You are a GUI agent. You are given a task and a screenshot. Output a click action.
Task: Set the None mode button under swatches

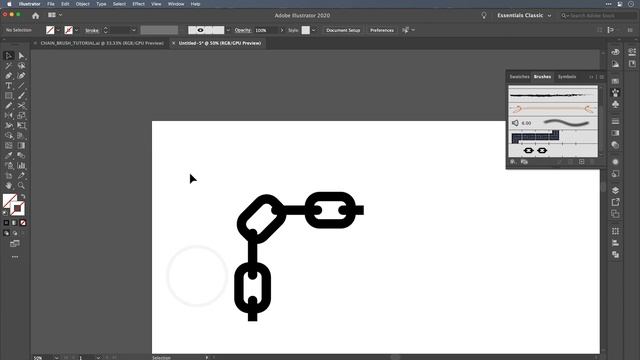(23, 223)
